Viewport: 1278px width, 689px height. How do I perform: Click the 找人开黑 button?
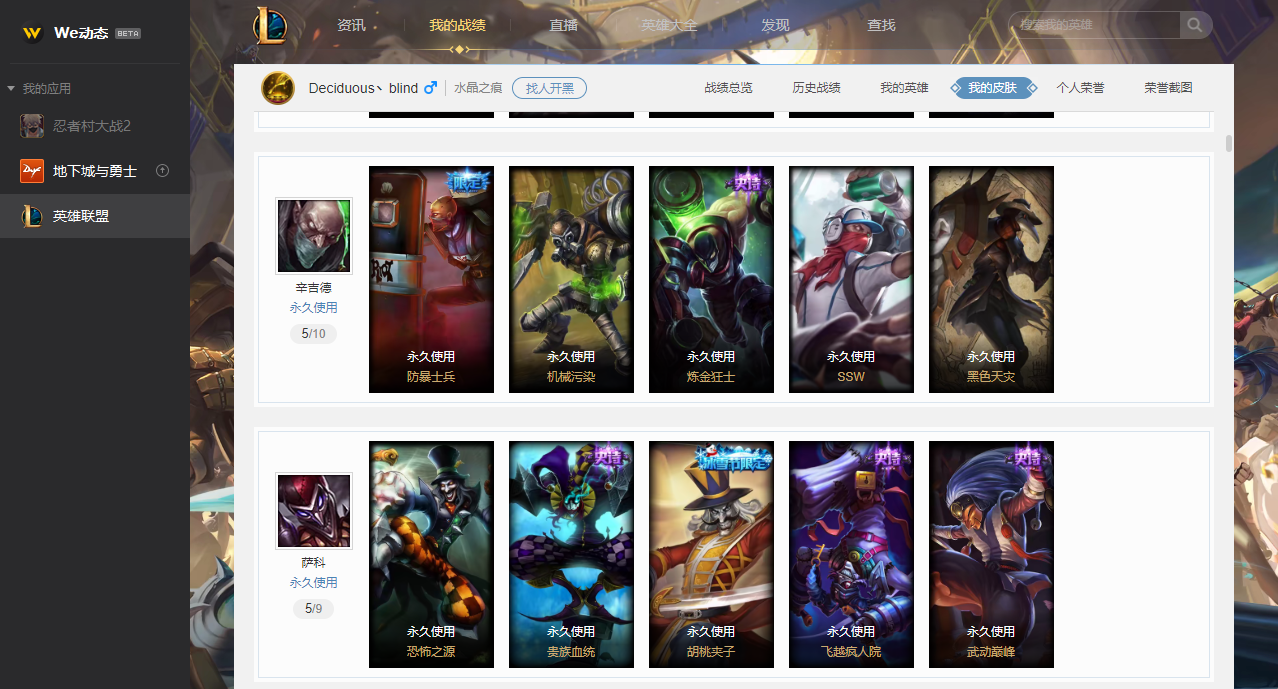[549, 88]
